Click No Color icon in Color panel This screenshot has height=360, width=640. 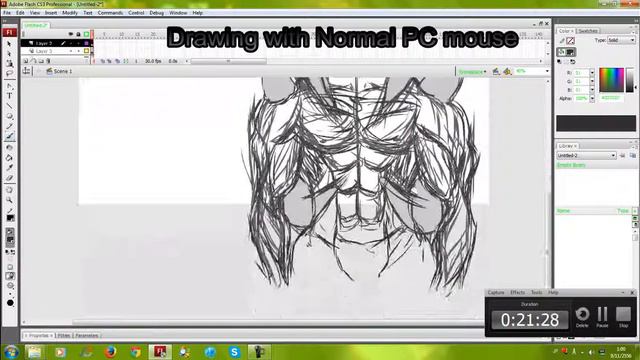point(566,62)
